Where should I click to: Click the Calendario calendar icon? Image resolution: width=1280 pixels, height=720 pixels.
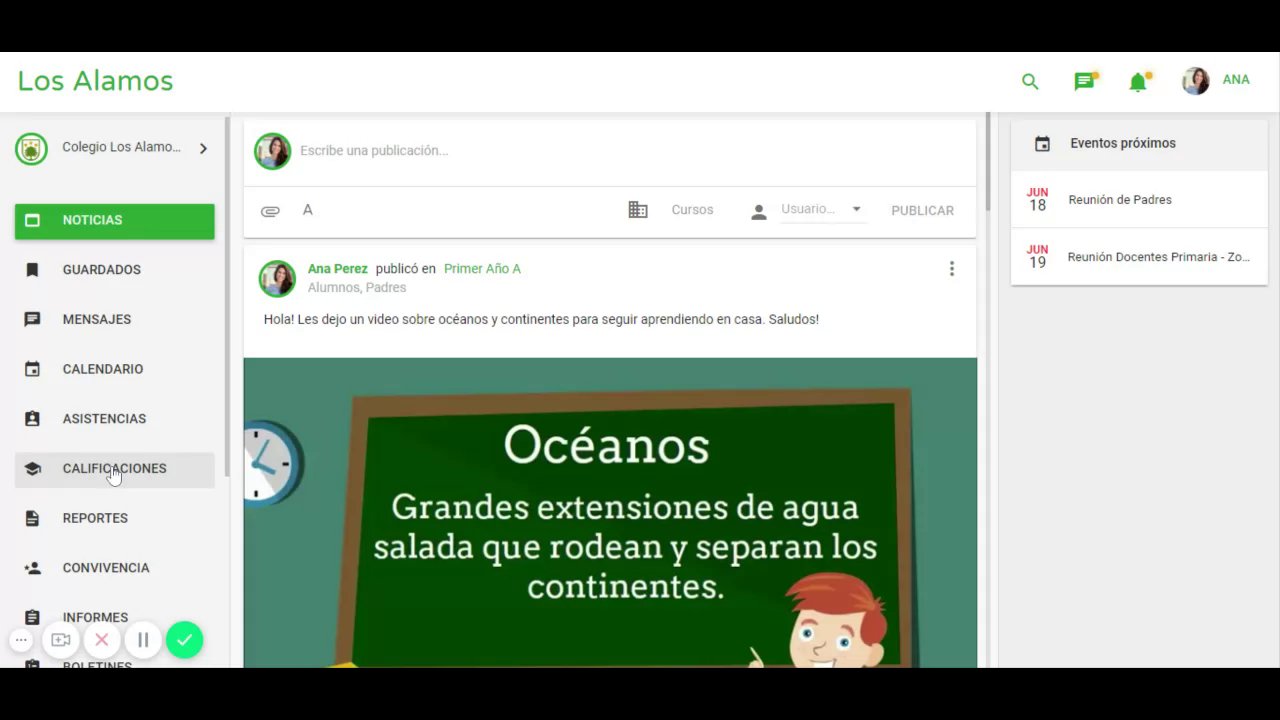coord(32,369)
